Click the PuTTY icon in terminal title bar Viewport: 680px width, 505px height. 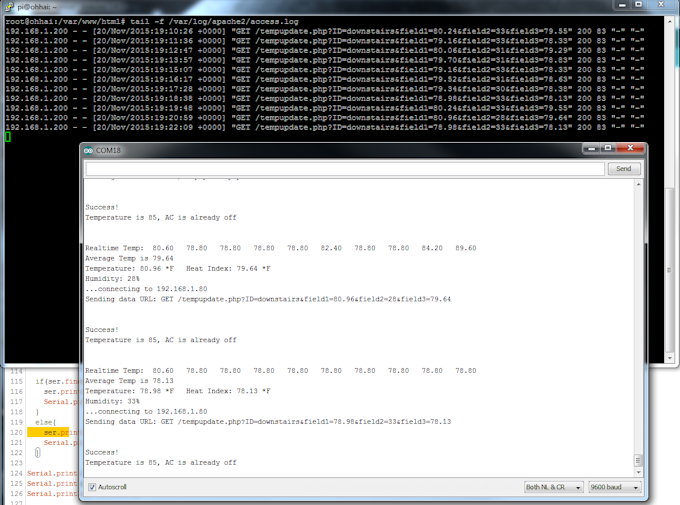[10, 7]
